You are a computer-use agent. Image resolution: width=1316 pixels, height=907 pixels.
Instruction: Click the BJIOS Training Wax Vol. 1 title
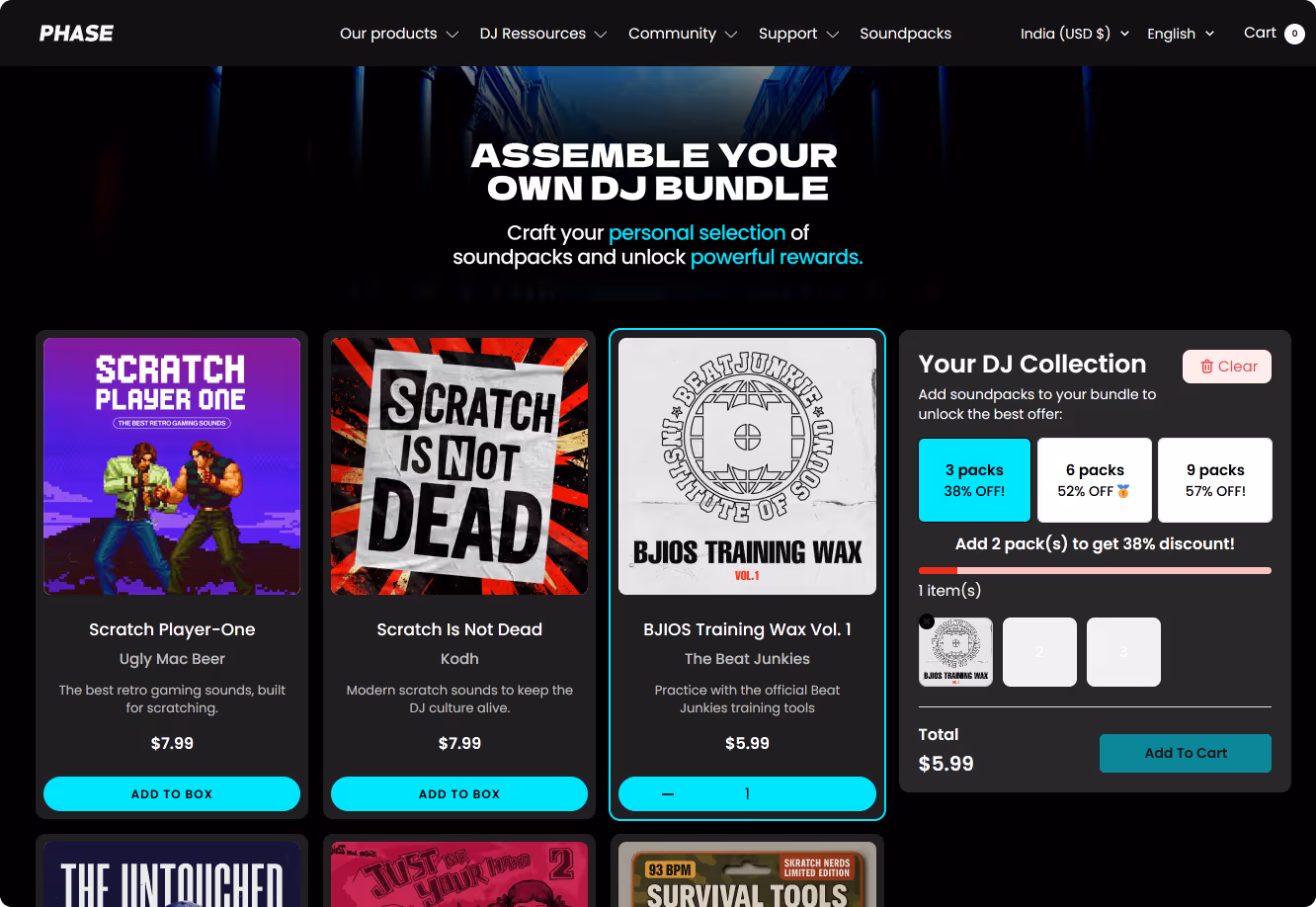747,629
